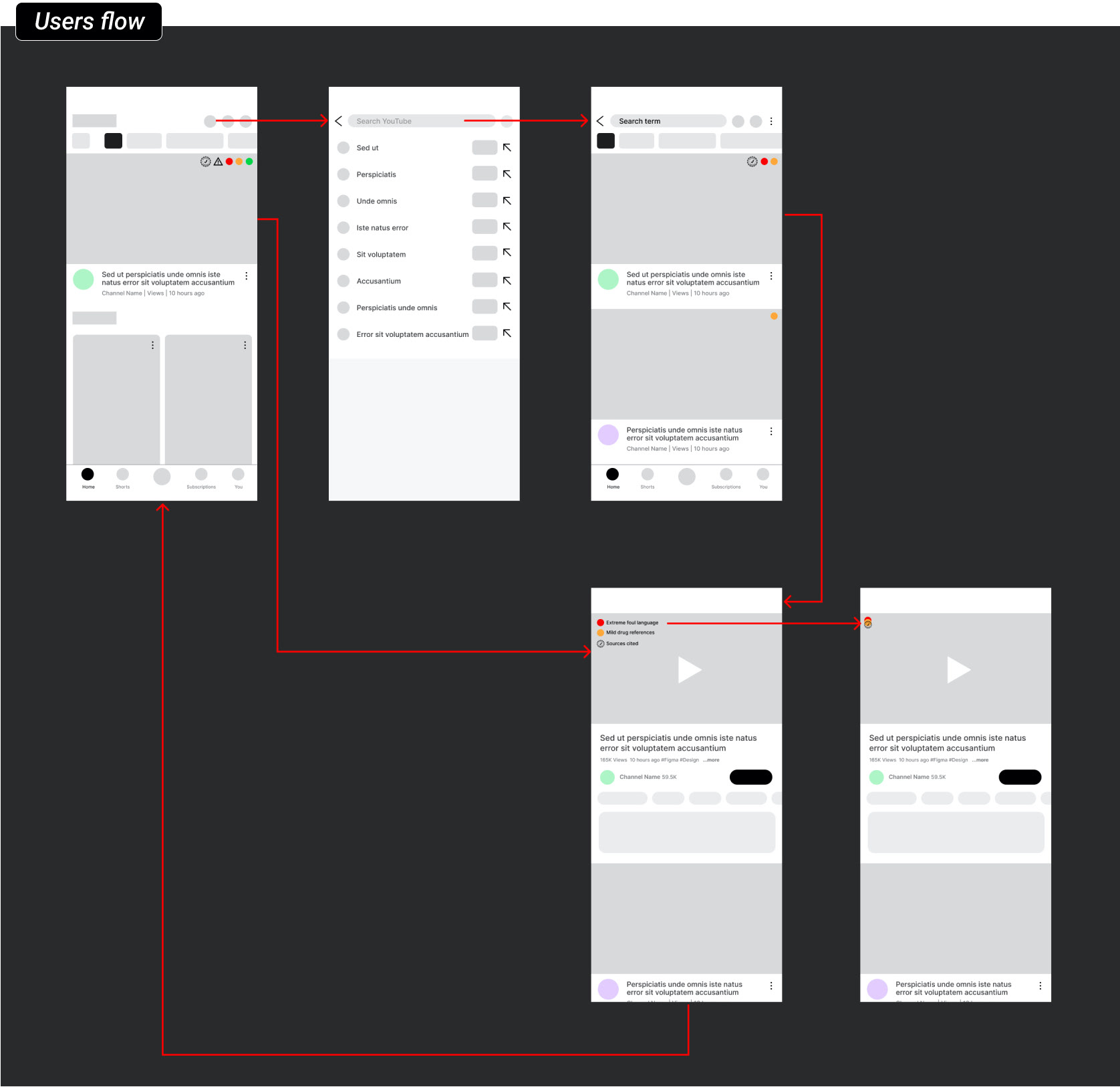Click logo placeholder on home screen header

point(94,121)
